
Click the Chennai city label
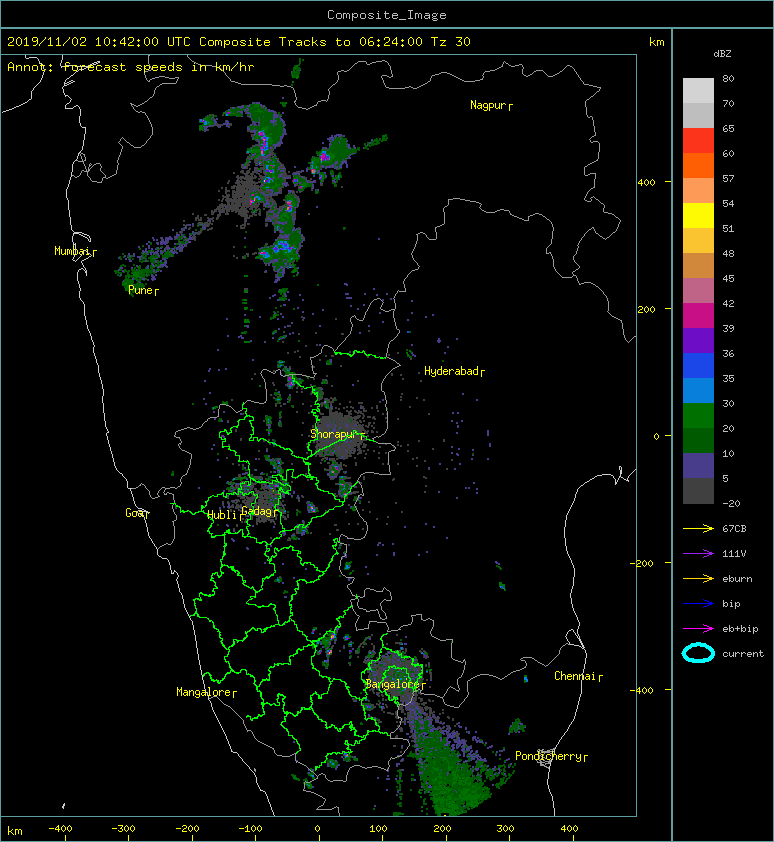(575, 676)
